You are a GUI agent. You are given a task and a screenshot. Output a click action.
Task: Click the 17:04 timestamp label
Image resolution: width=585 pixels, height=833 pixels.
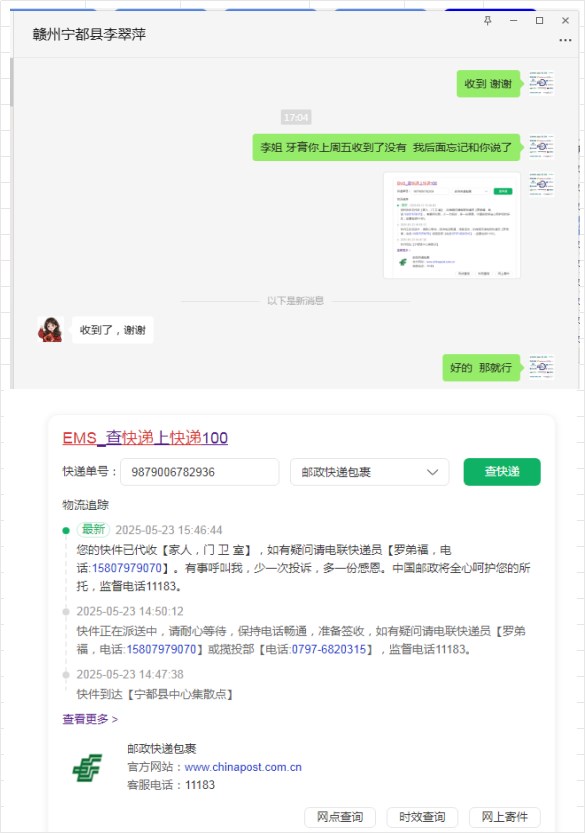pos(296,117)
